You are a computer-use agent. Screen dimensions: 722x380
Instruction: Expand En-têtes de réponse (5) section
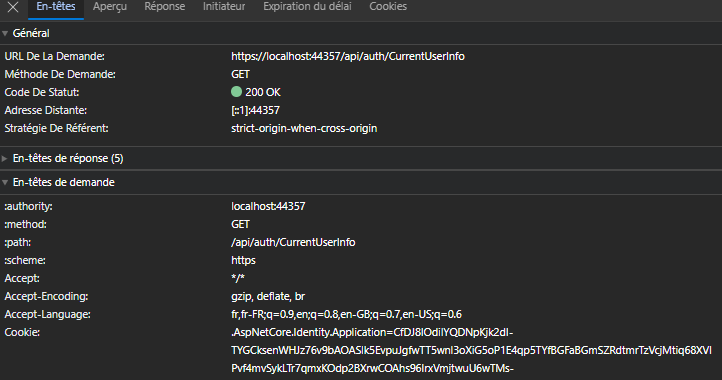5,158
